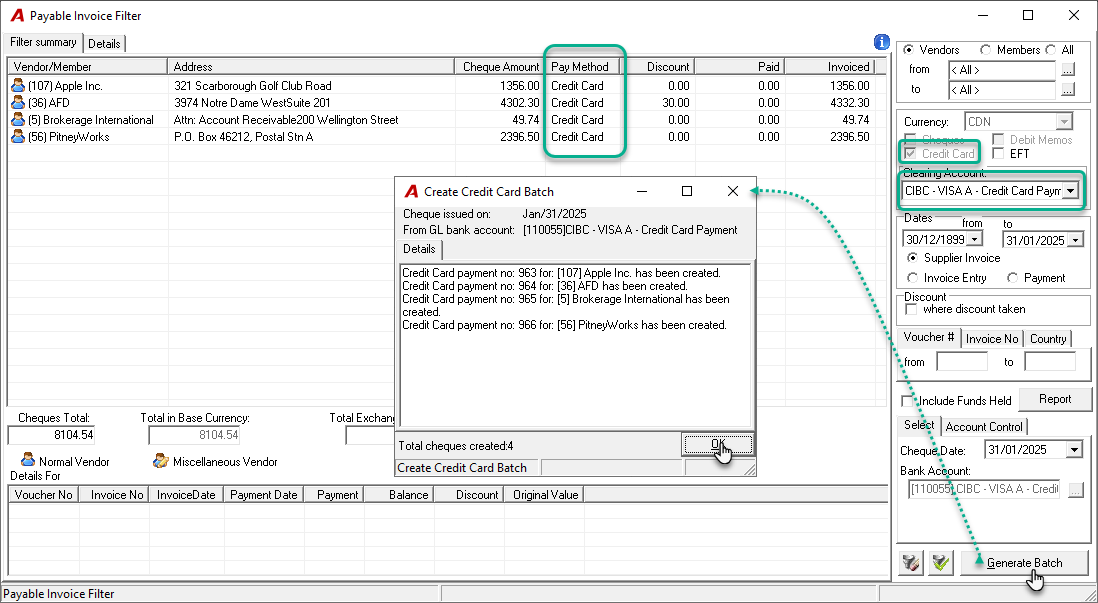This screenshot has height=603, width=1098.
Task: Open the Invoice No tab
Action: tap(992, 339)
